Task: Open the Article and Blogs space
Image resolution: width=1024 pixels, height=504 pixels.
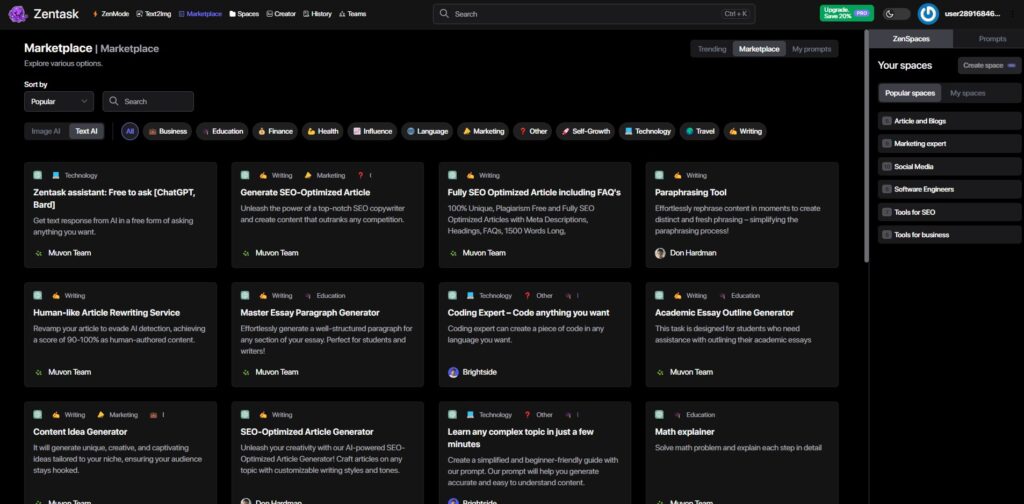Action: 950,121
